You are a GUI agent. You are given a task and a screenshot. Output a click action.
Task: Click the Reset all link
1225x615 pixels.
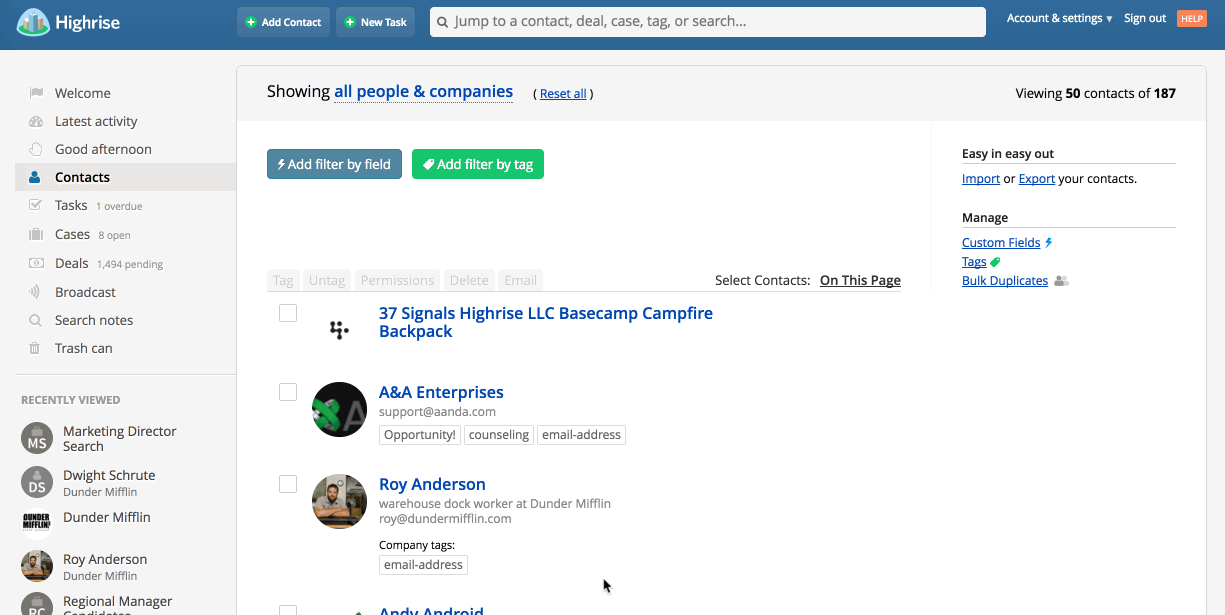coord(563,94)
